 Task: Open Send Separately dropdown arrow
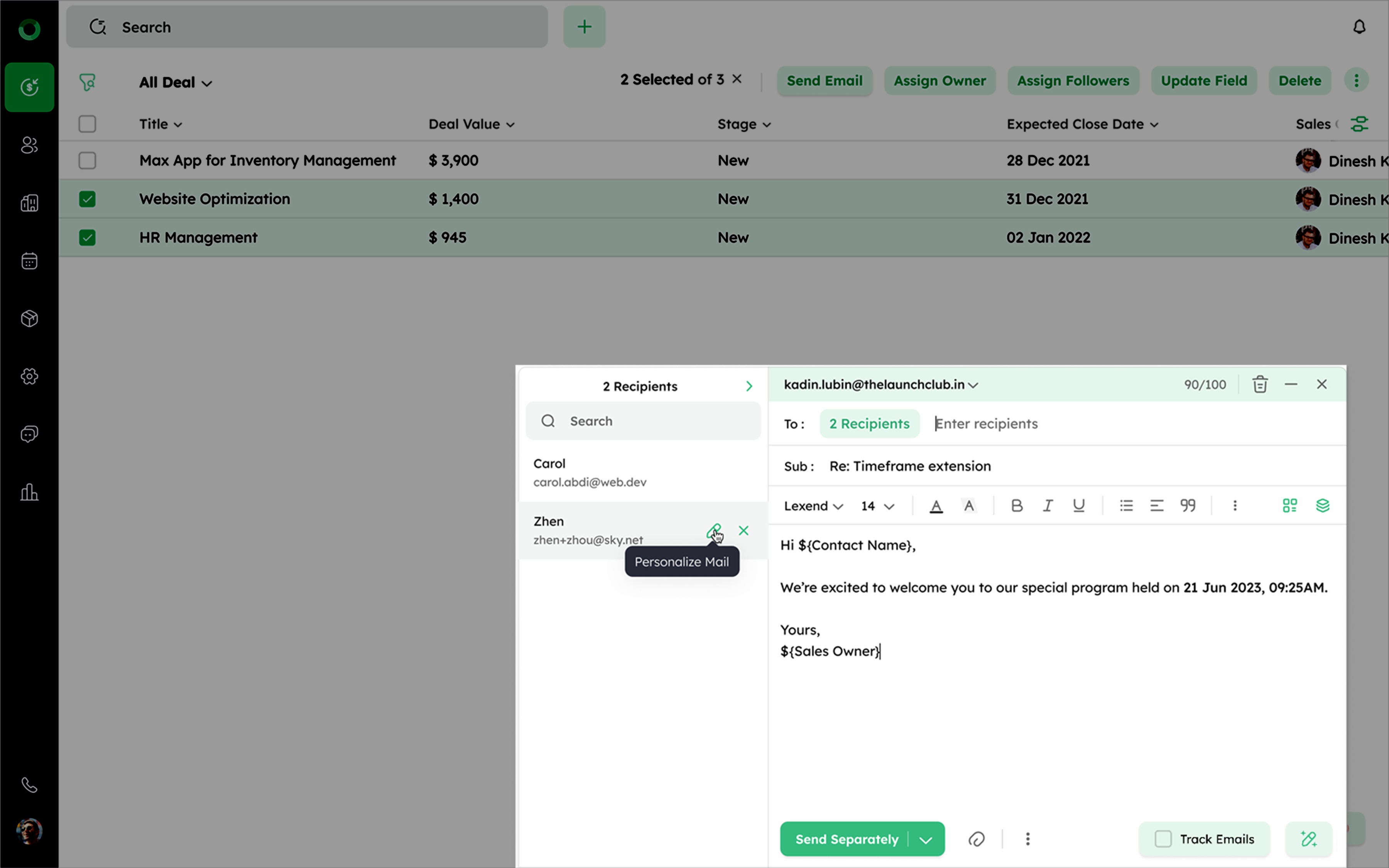point(925,839)
